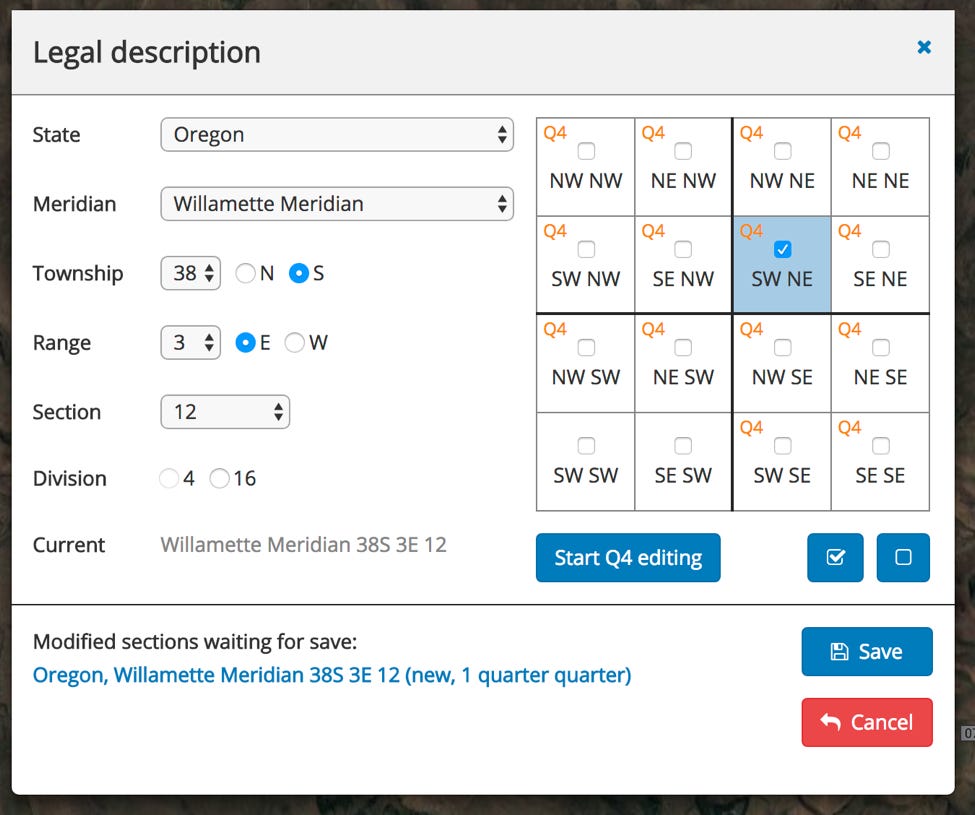The width and height of the screenshot is (975, 815).
Task: Check the NE SE quarter checkbox
Action: tap(880, 348)
